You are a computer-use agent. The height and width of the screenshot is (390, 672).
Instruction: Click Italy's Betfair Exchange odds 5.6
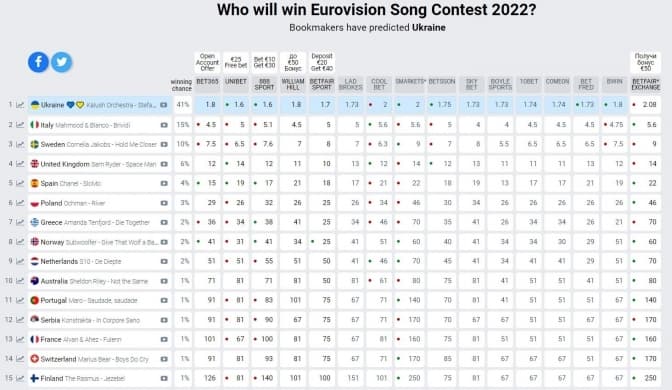645,125
